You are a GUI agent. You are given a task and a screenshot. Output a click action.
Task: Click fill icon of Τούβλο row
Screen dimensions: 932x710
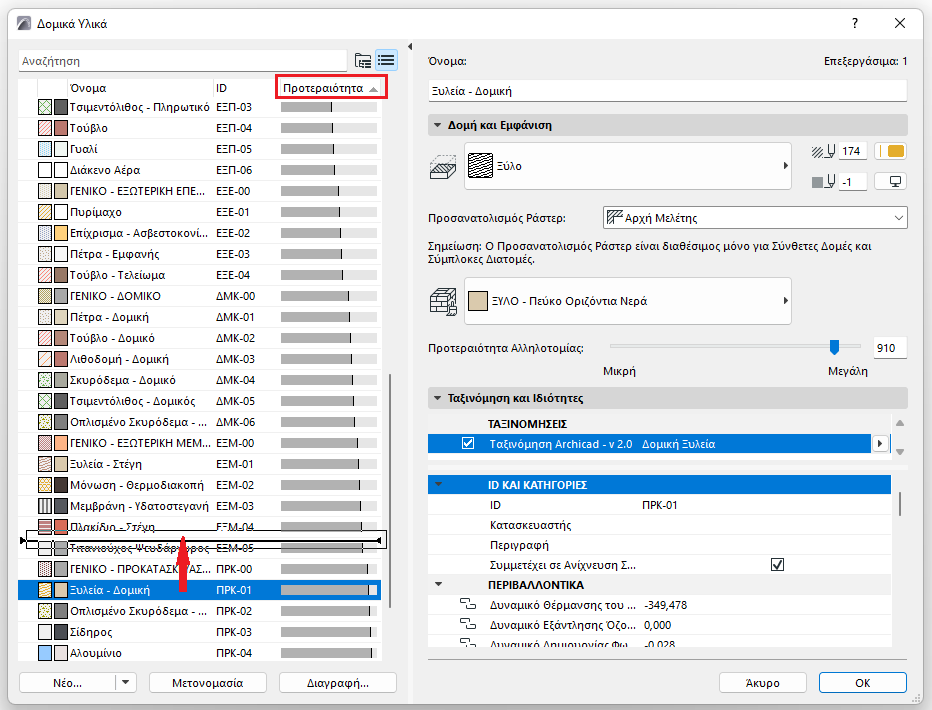tap(45, 128)
